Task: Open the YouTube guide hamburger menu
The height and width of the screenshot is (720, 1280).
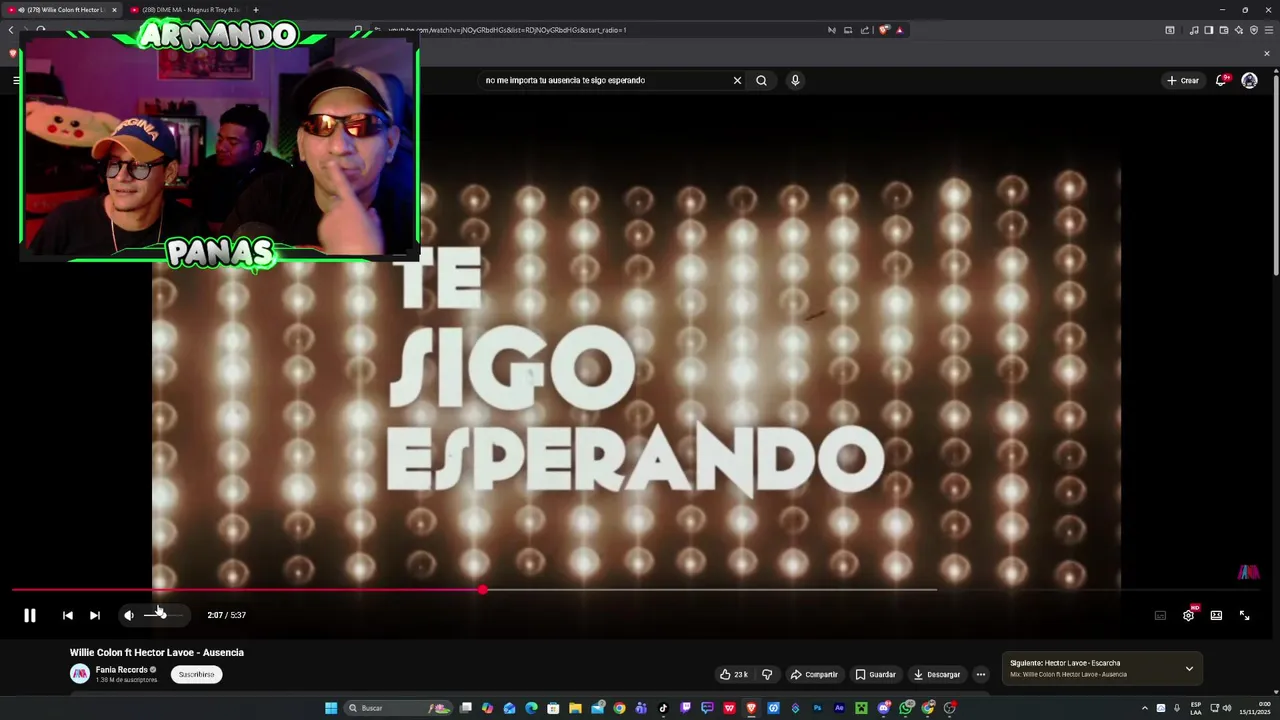Action: point(18,80)
